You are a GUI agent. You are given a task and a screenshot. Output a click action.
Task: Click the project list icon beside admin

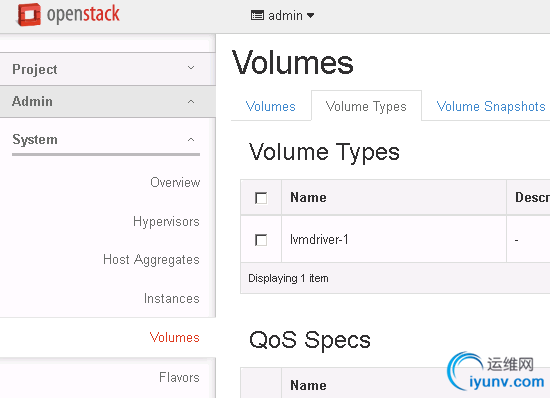pos(257,15)
